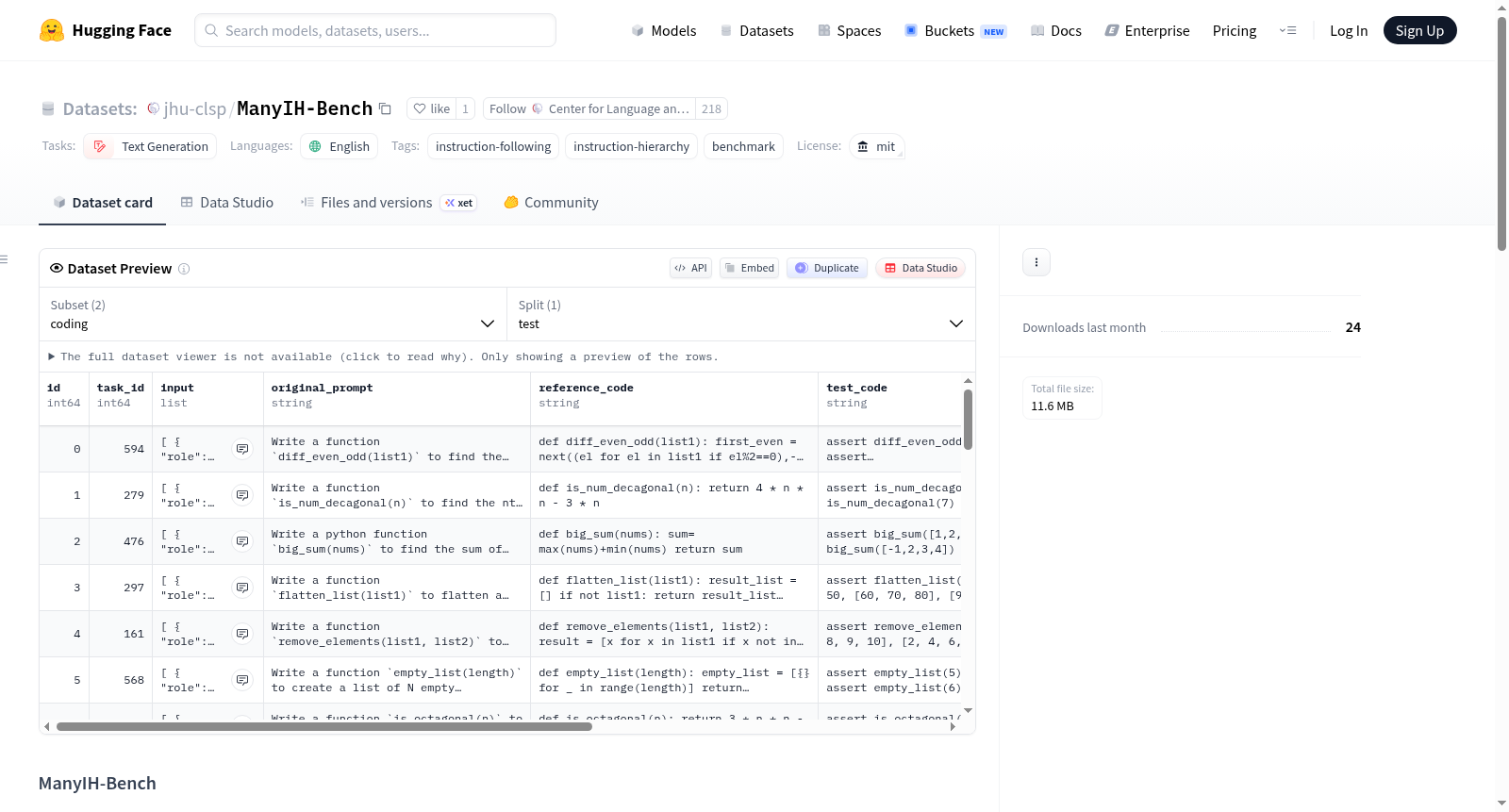
Task: Open chat view for row 568 input
Action: (242, 680)
